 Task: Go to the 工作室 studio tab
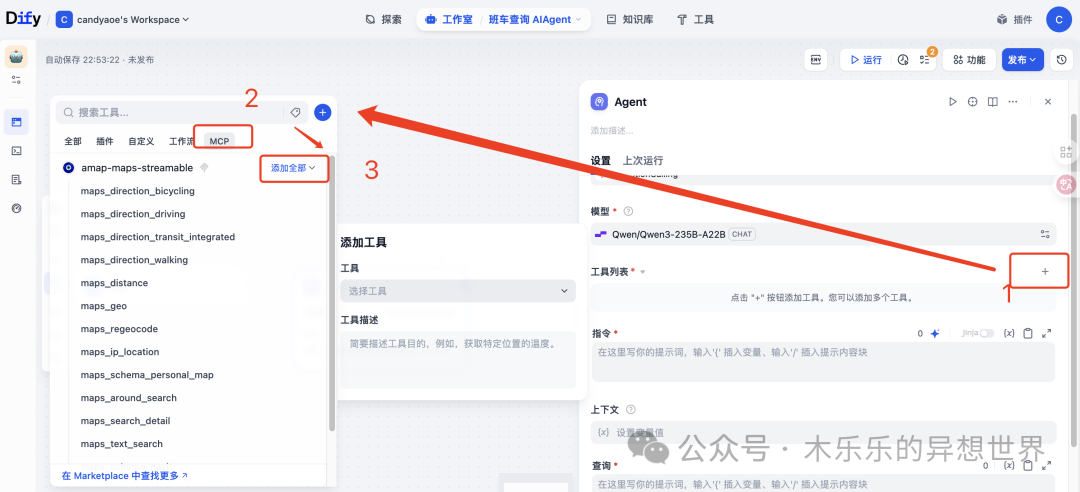(x=450, y=20)
